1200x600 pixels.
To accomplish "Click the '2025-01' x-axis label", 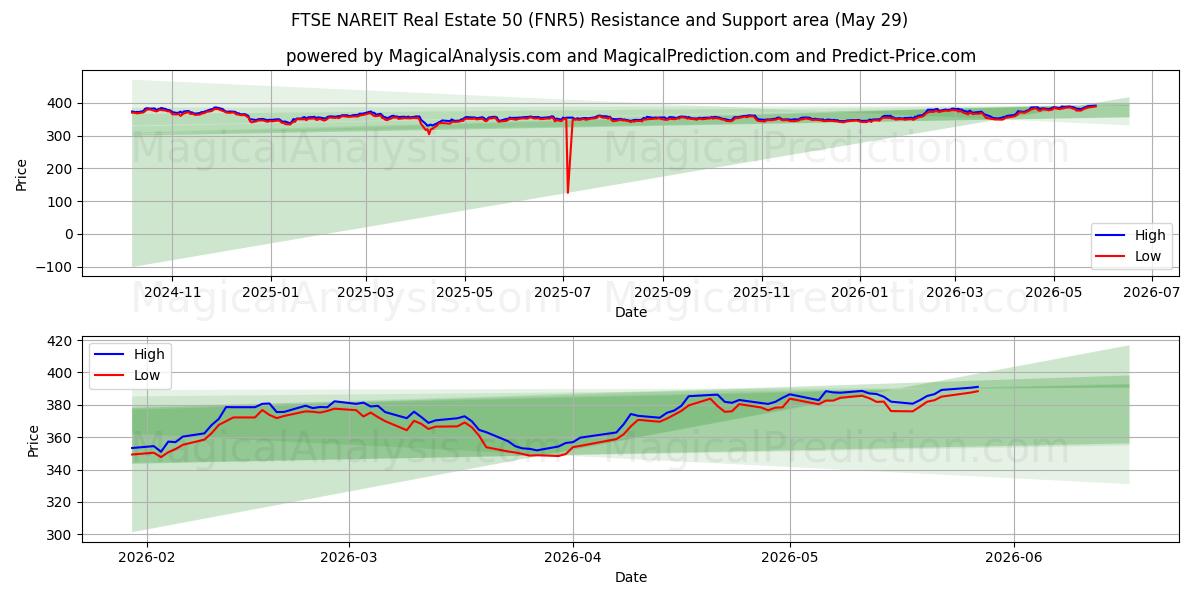I will pos(272,292).
